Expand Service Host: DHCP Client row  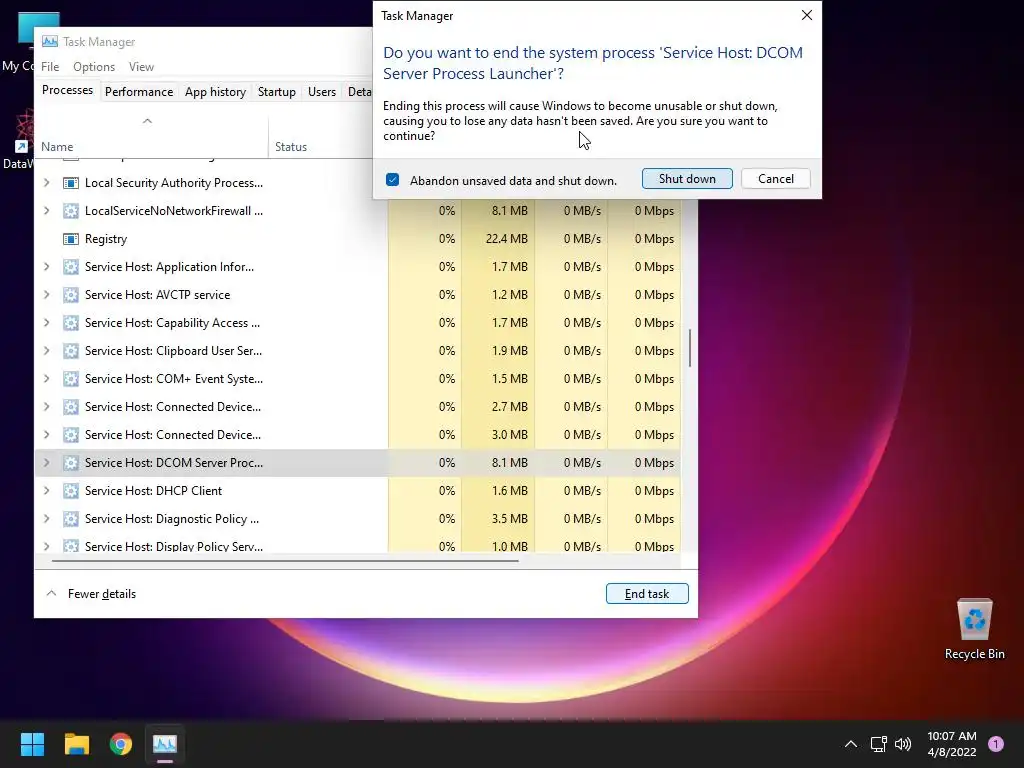click(x=46, y=491)
